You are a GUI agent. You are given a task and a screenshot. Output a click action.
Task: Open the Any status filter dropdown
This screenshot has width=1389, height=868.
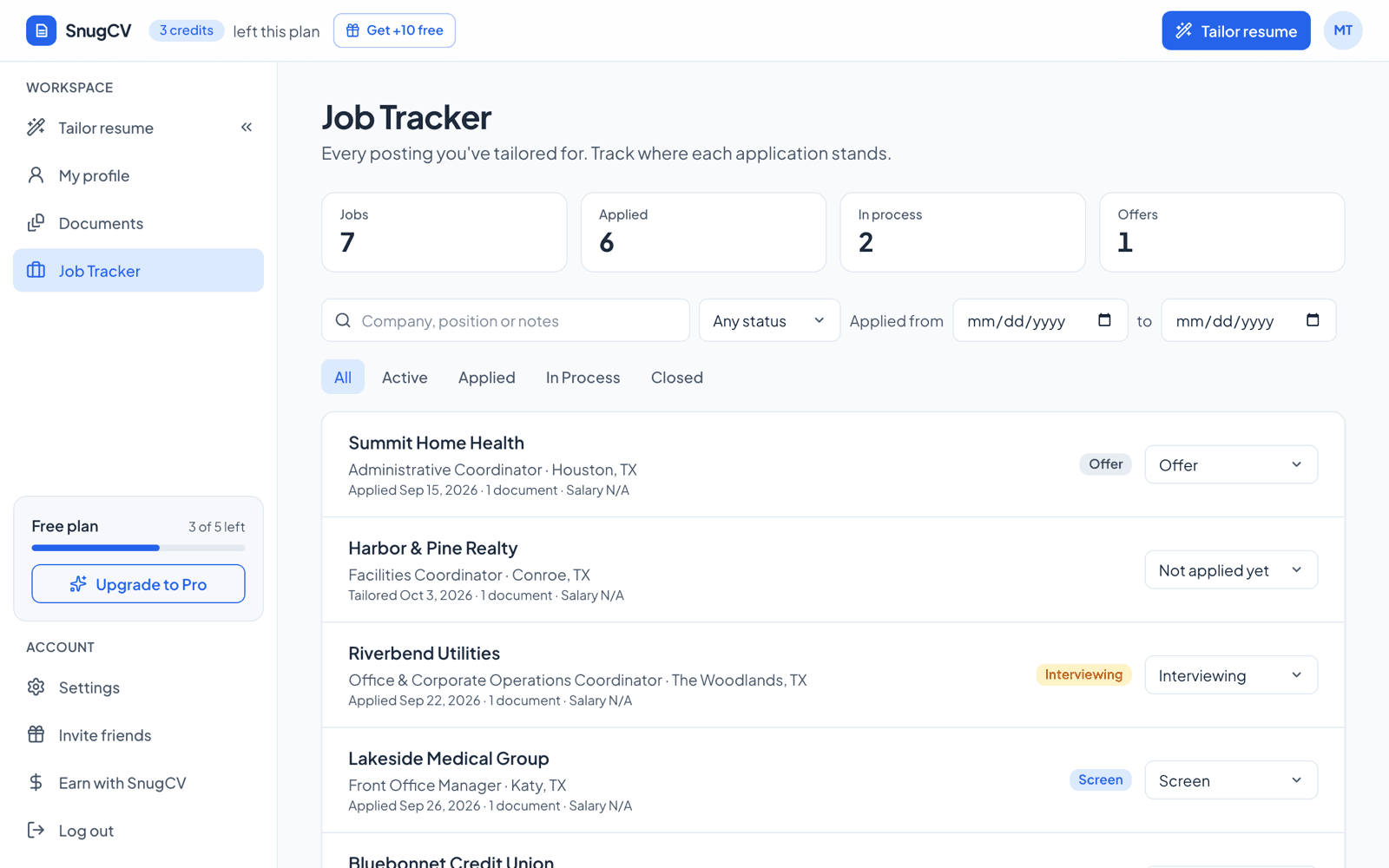coord(769,320)
